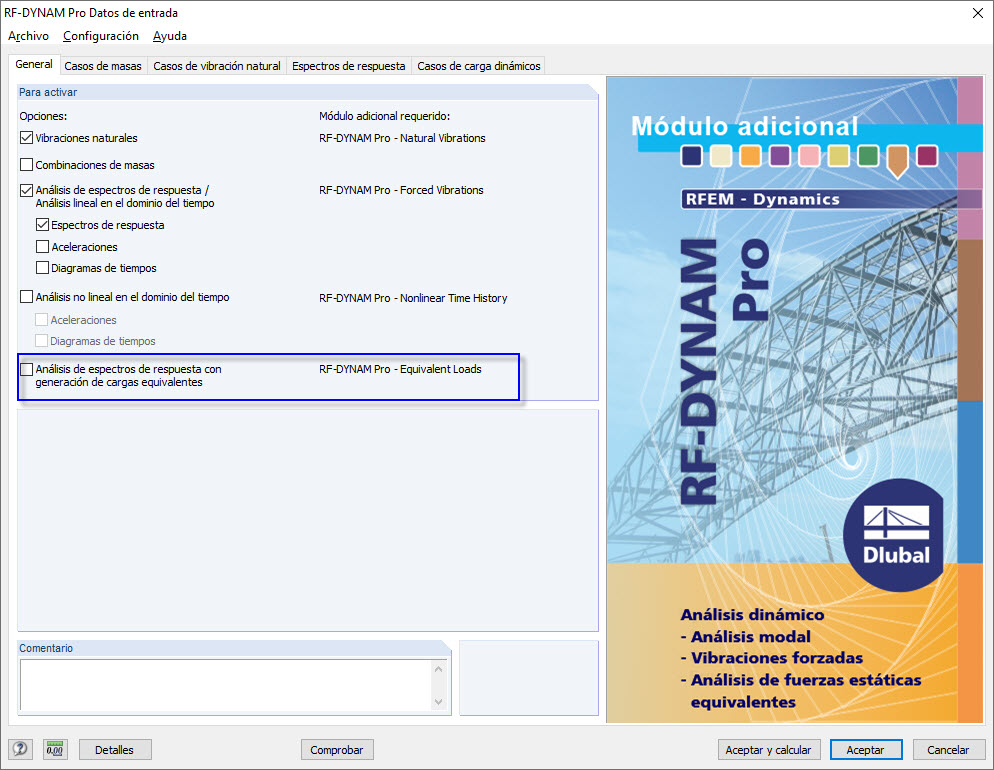
Task: Select the Espectros de respuesta tab
Action: (x=348, y=64)
